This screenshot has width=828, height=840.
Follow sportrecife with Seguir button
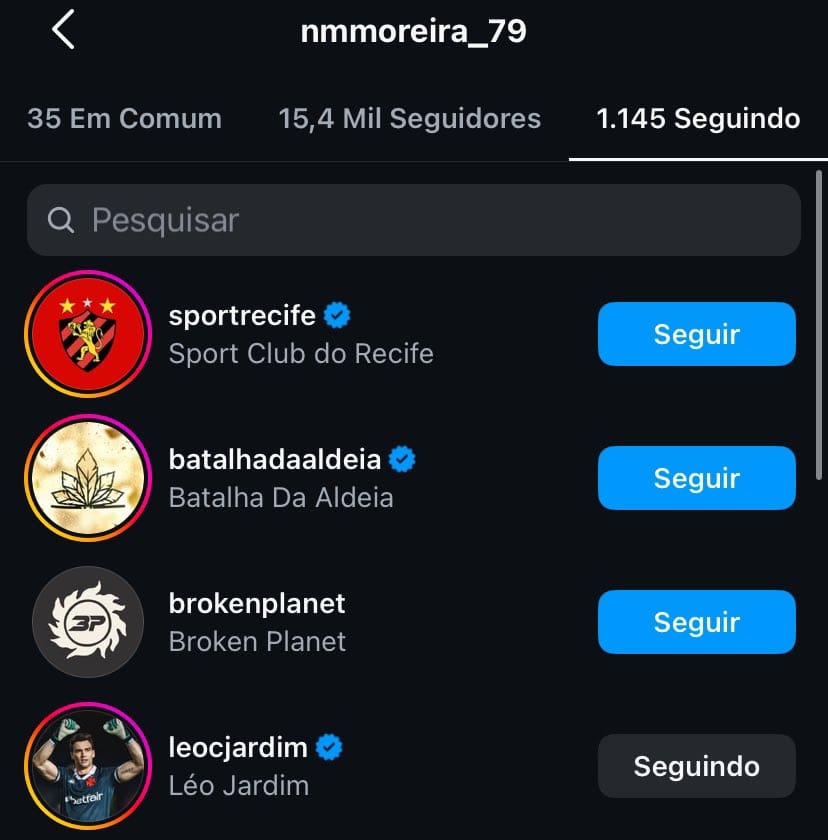click(696, 334)
